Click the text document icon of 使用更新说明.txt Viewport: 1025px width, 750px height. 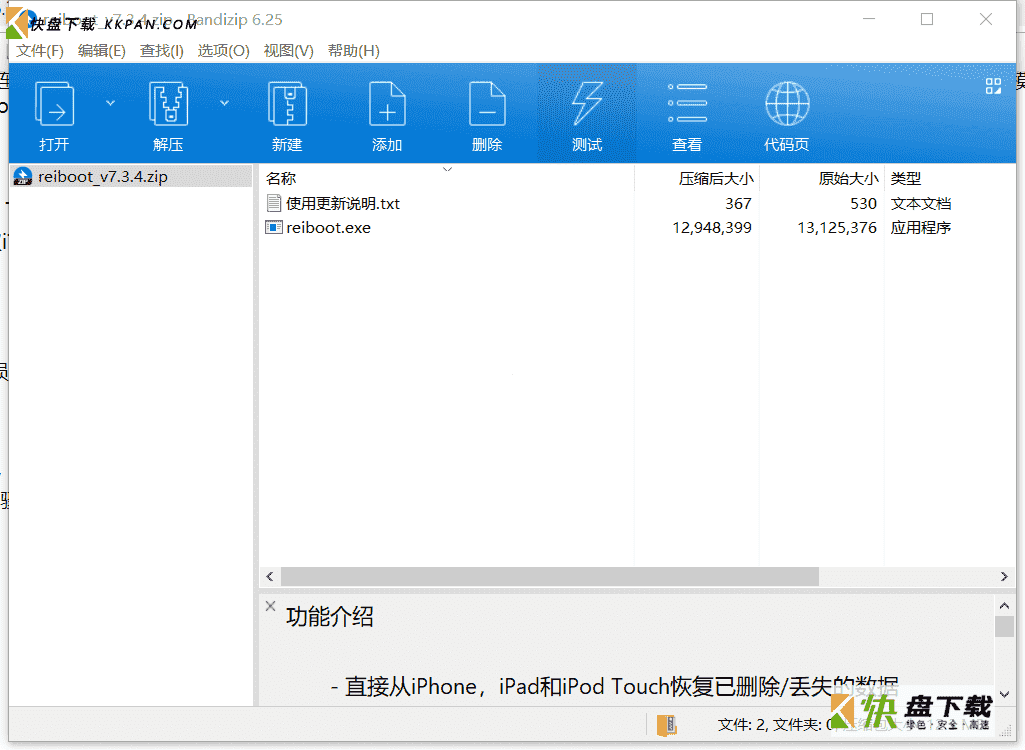[x=274, y=203]
